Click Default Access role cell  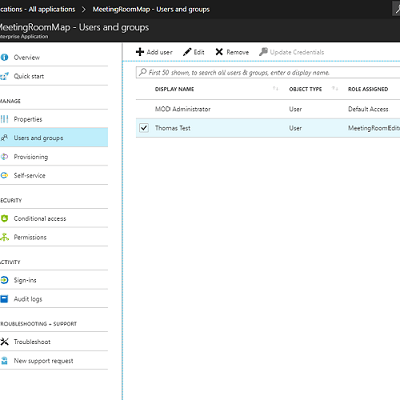[368, 109]
